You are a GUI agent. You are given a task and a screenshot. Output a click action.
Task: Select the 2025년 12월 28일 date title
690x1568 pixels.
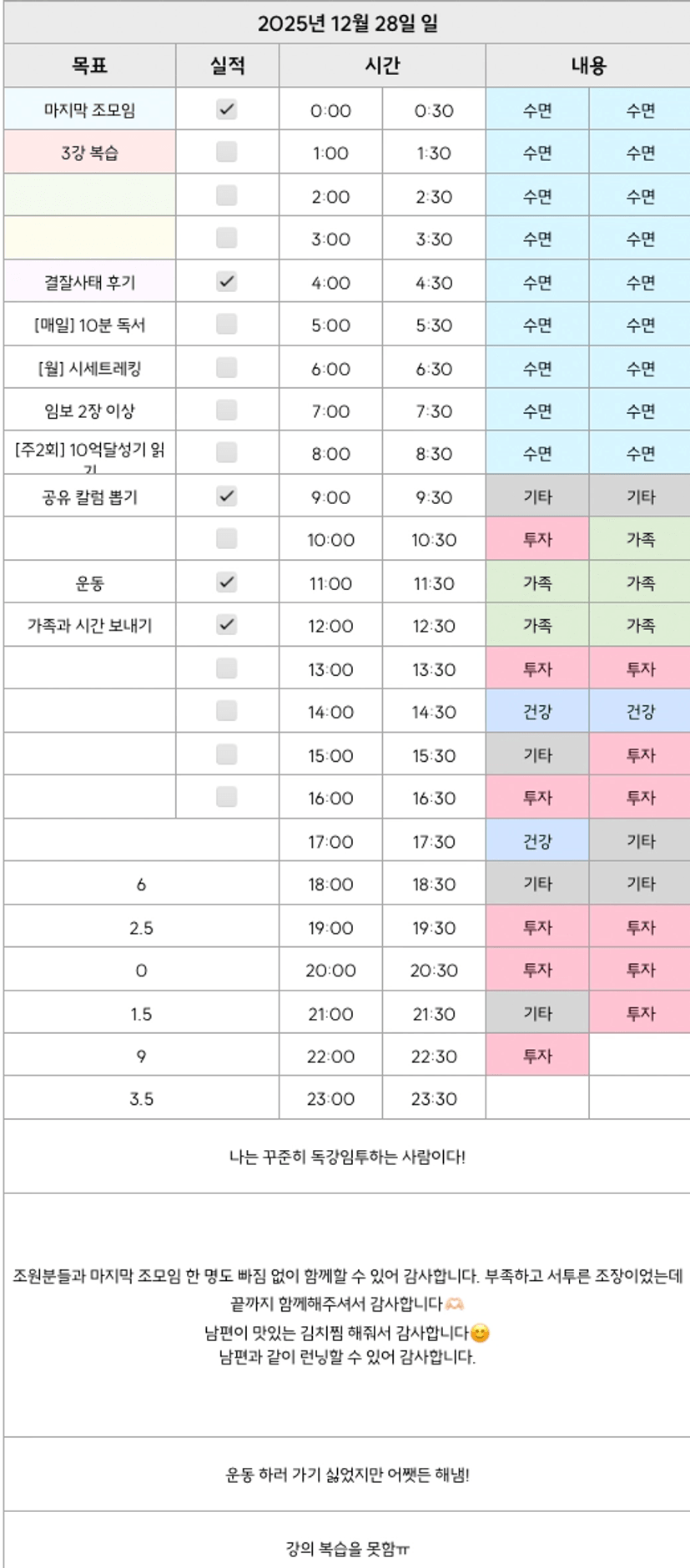point(346,23)
